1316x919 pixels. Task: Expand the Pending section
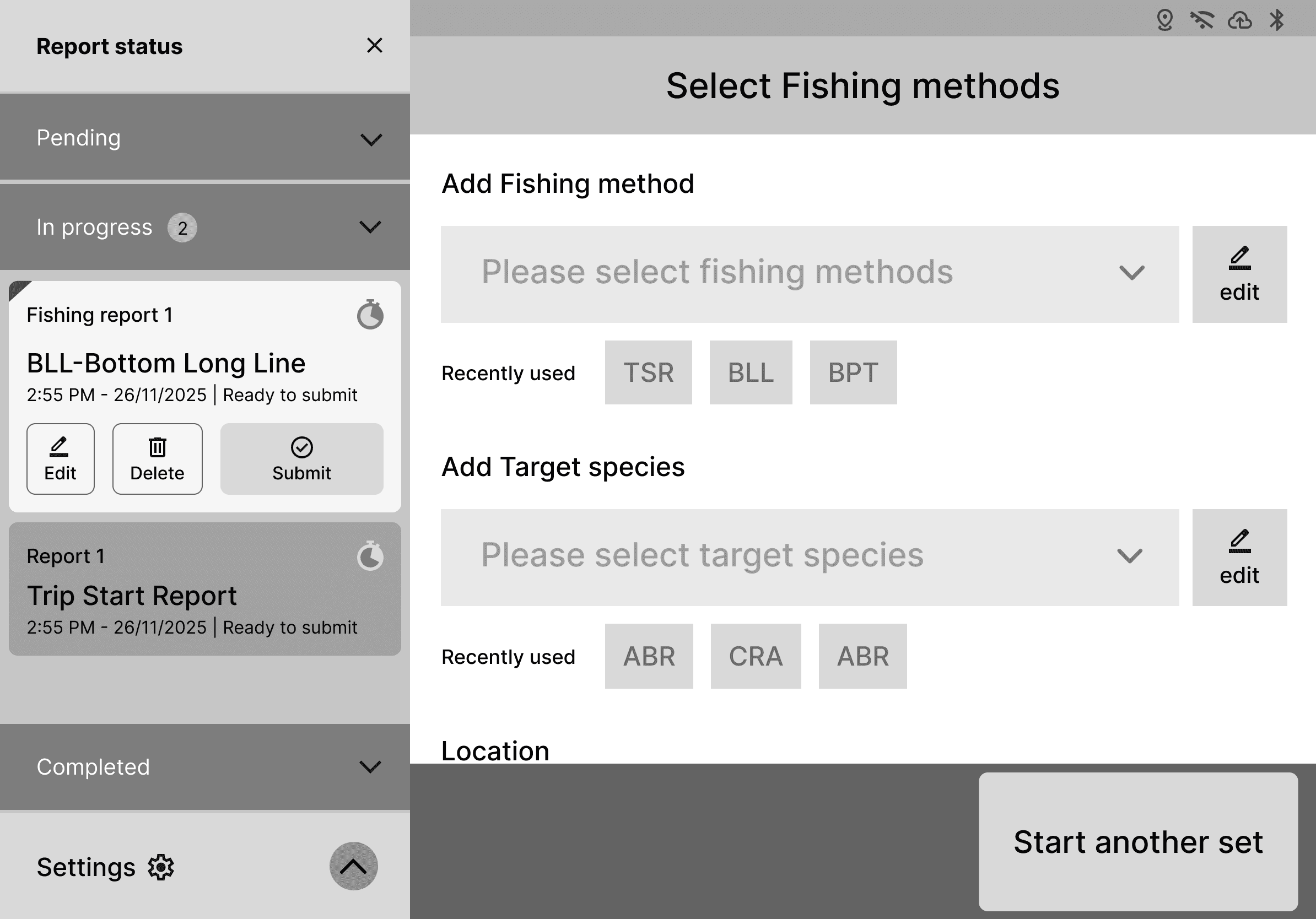371,139
